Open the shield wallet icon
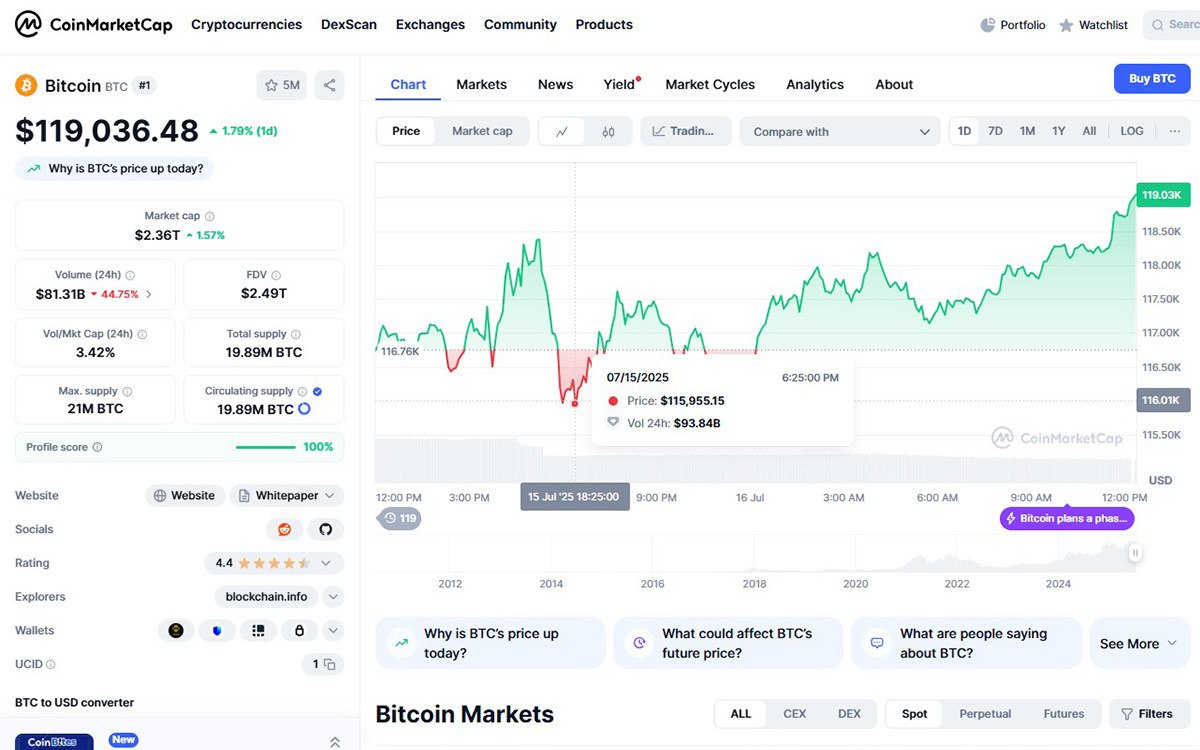1200x750 pixels. [217, 630]
